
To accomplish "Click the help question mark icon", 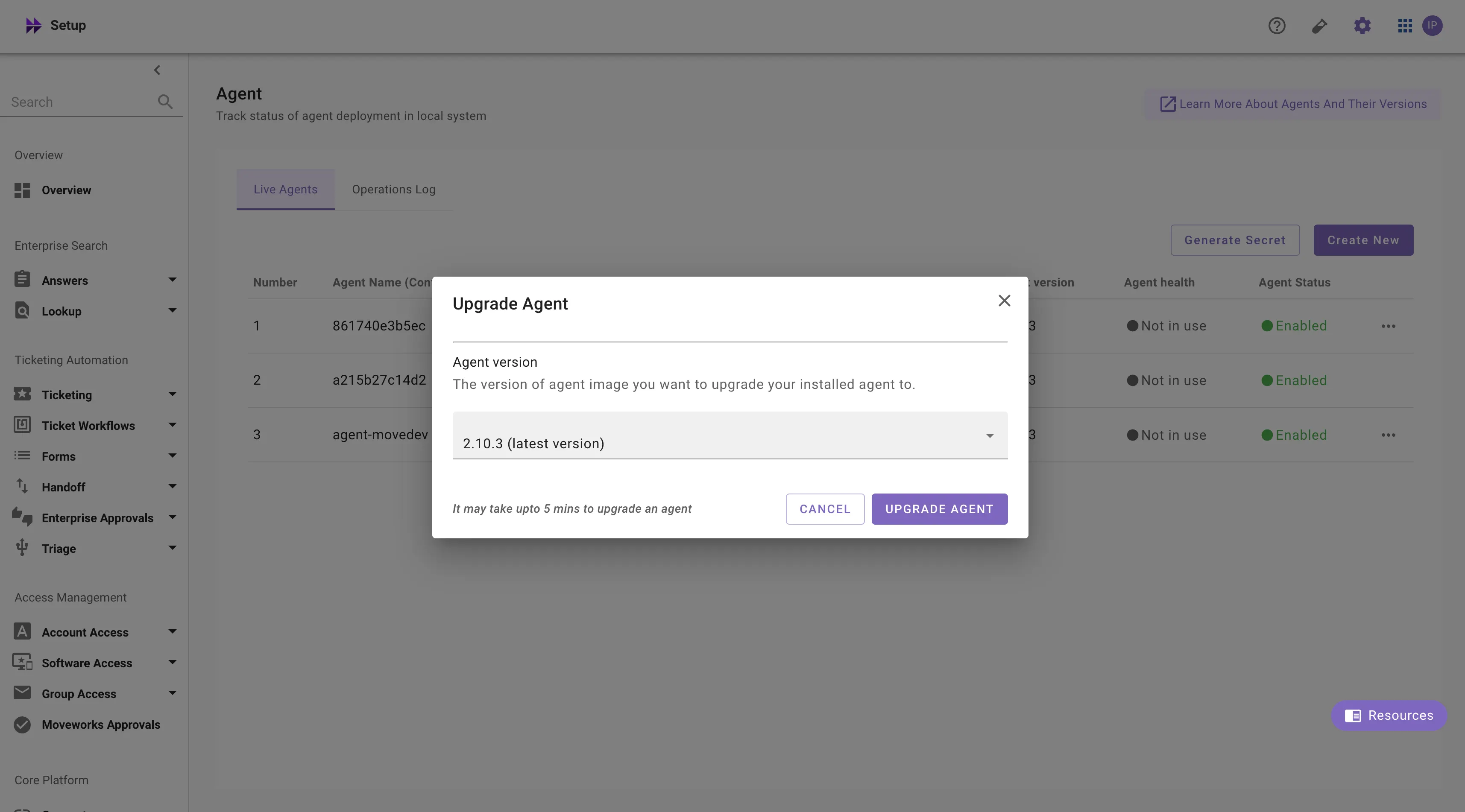I will 1276,26.
